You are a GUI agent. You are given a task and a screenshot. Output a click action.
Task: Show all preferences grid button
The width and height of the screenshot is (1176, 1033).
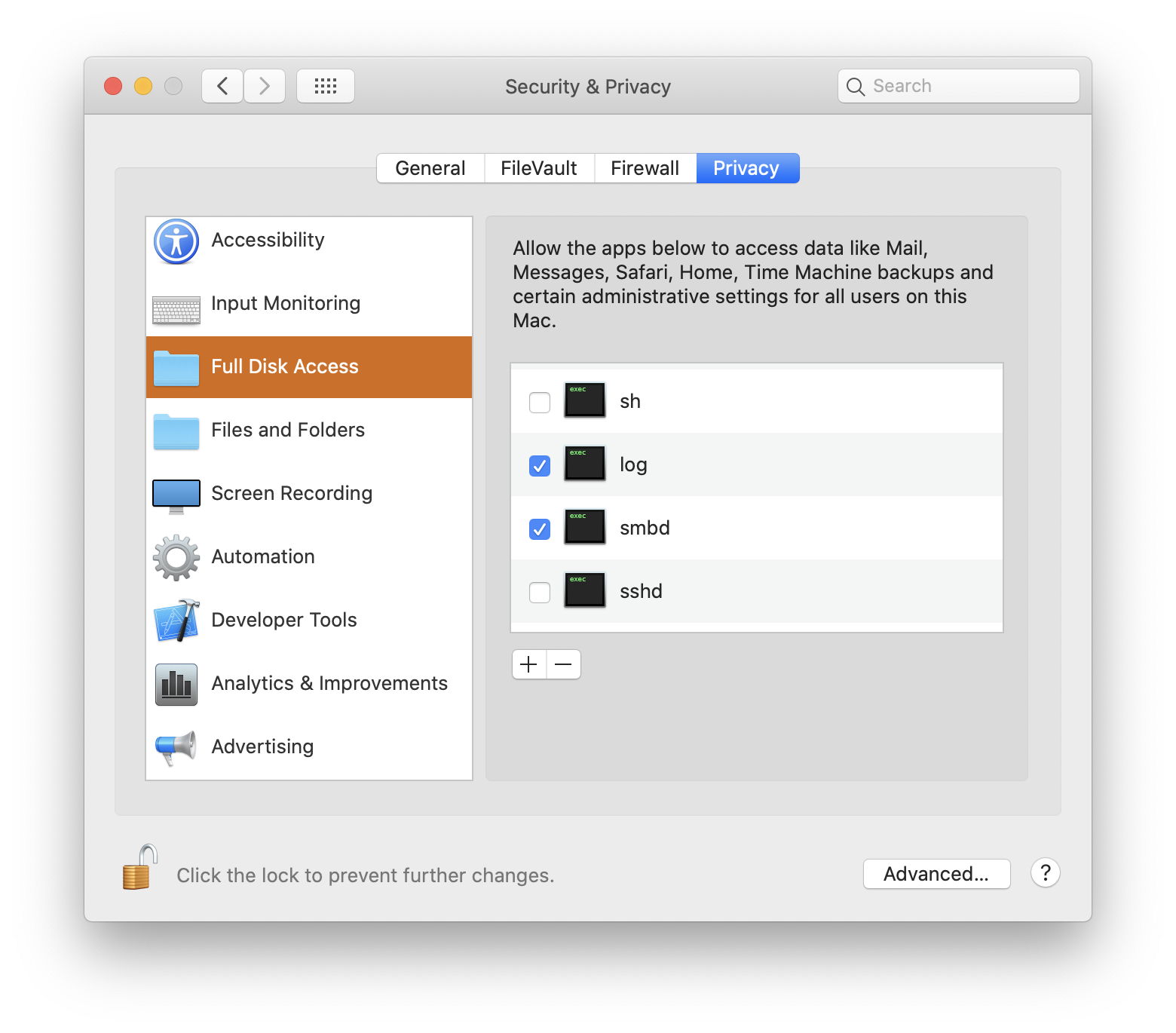(x=326, y=86)
